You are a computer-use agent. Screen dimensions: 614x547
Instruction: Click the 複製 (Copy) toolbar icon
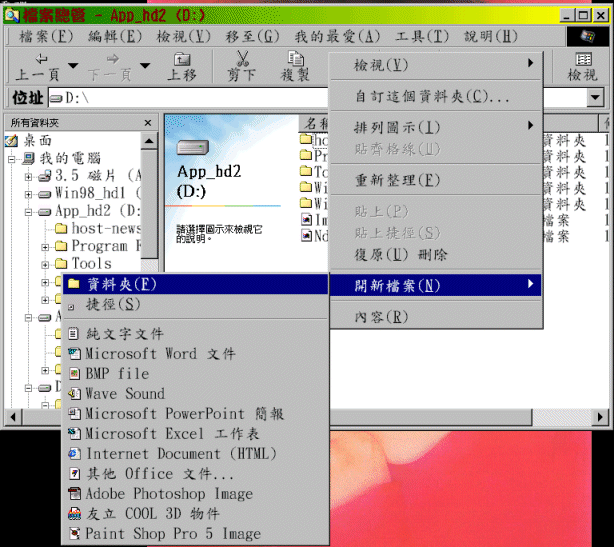(295, 66)
